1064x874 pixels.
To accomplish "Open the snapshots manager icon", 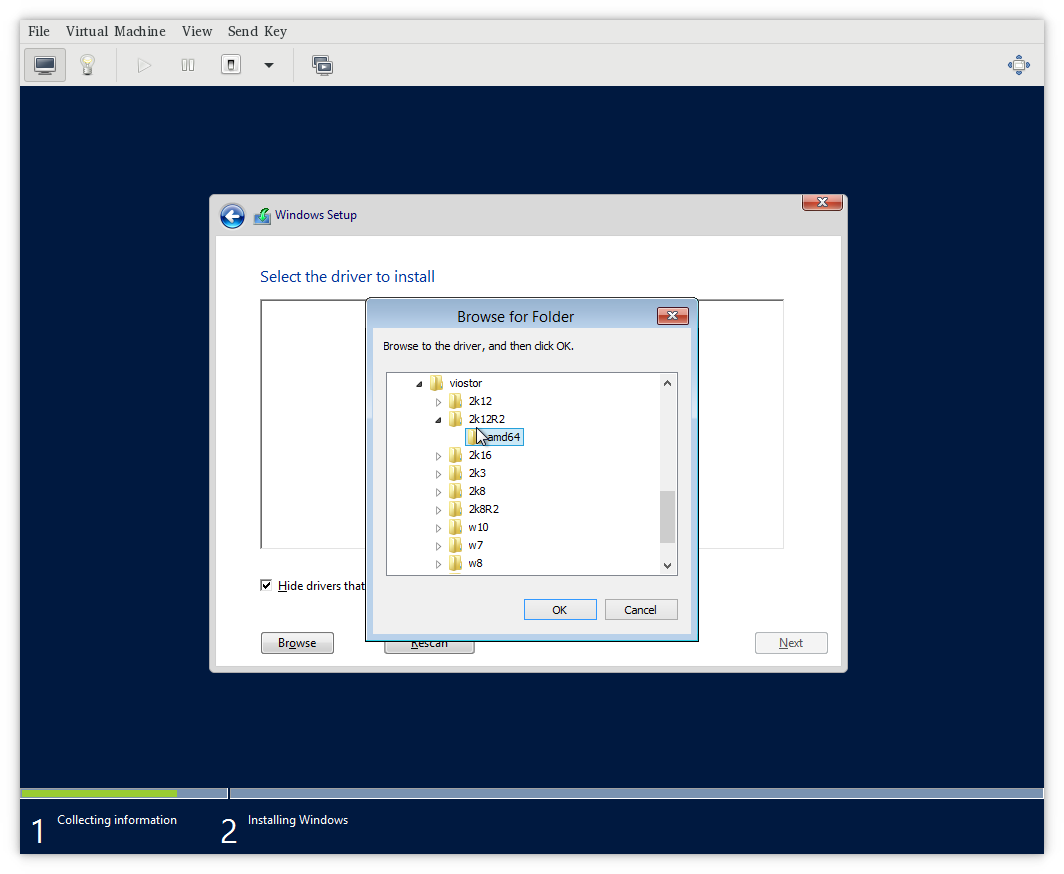I will (x=322, y=65).
